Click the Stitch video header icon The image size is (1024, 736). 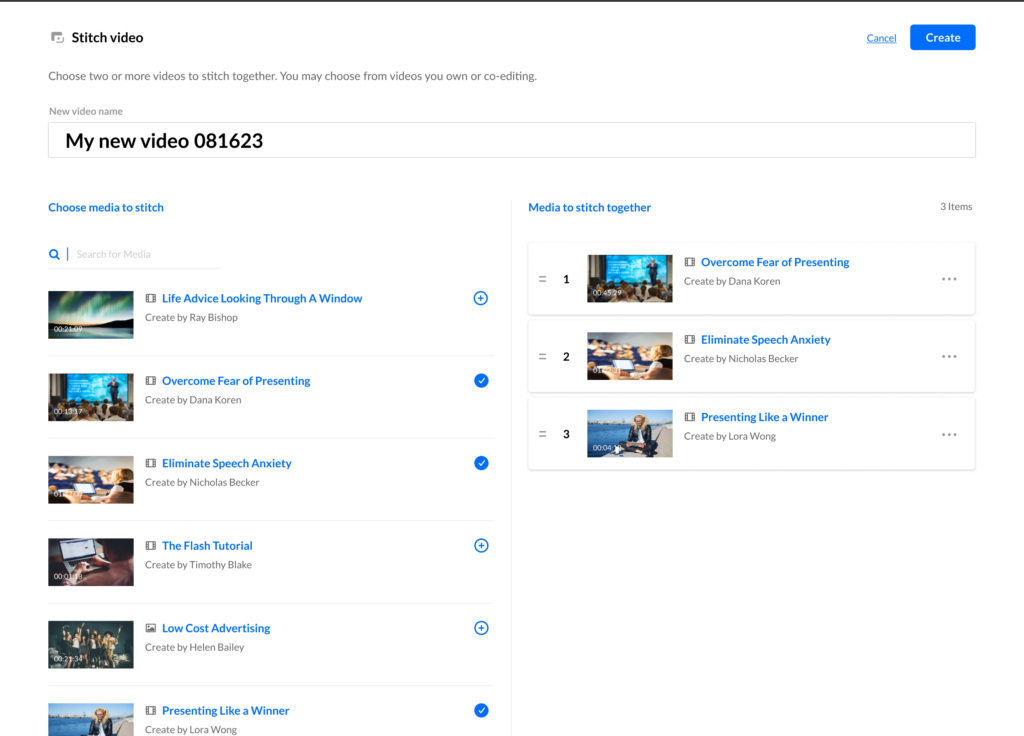click(x=57, y=38)
